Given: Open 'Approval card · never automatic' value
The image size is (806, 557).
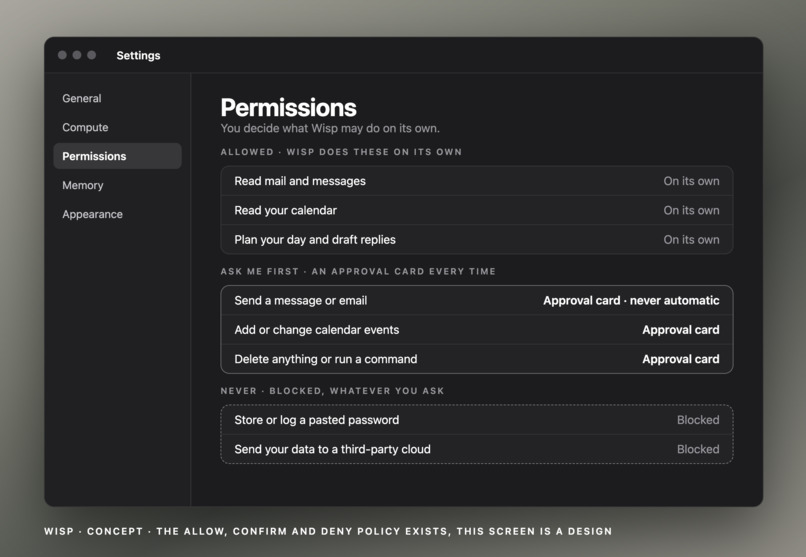Looking at the screenshot, I should [x=631, y=301].
